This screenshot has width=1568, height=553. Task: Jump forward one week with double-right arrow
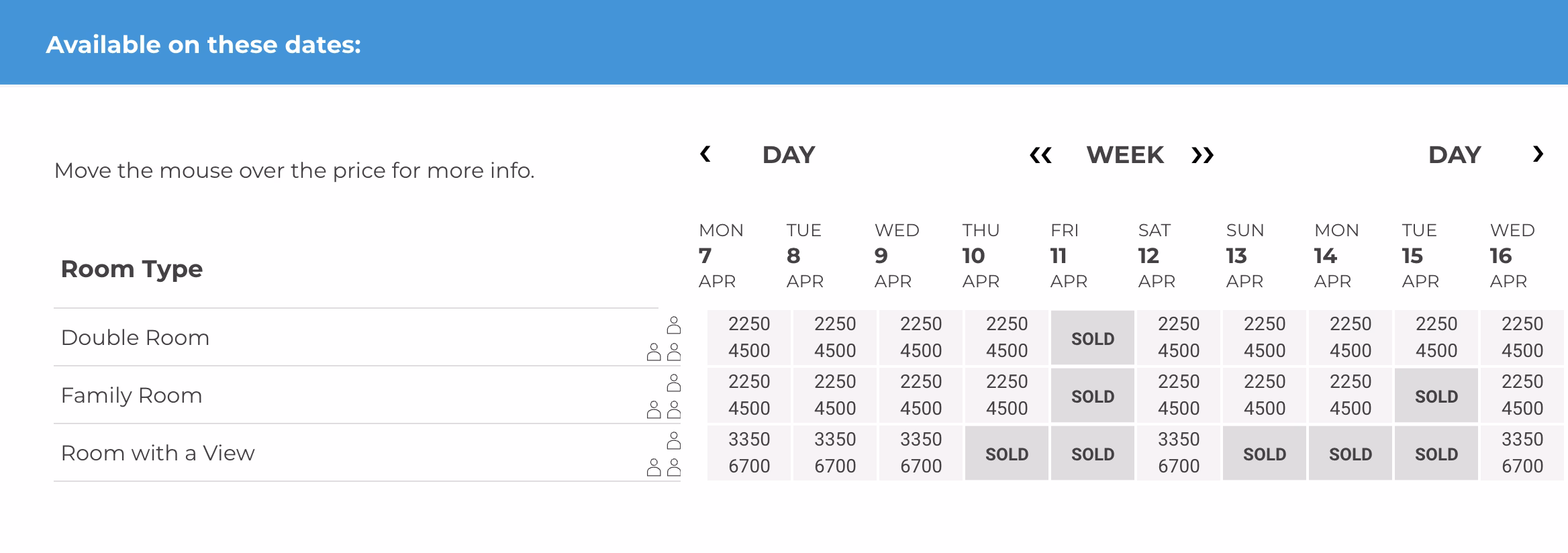[x=1202, y=155]
